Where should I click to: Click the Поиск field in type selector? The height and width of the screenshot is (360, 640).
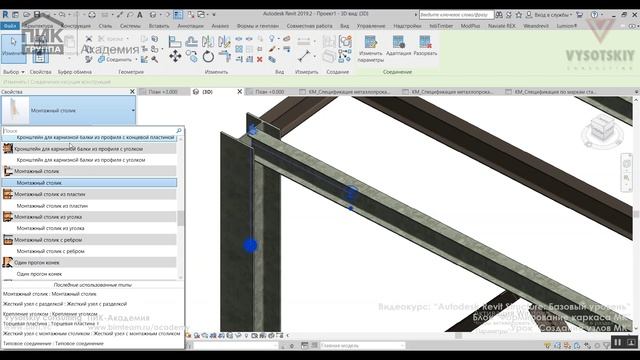[x=89, y=131]
